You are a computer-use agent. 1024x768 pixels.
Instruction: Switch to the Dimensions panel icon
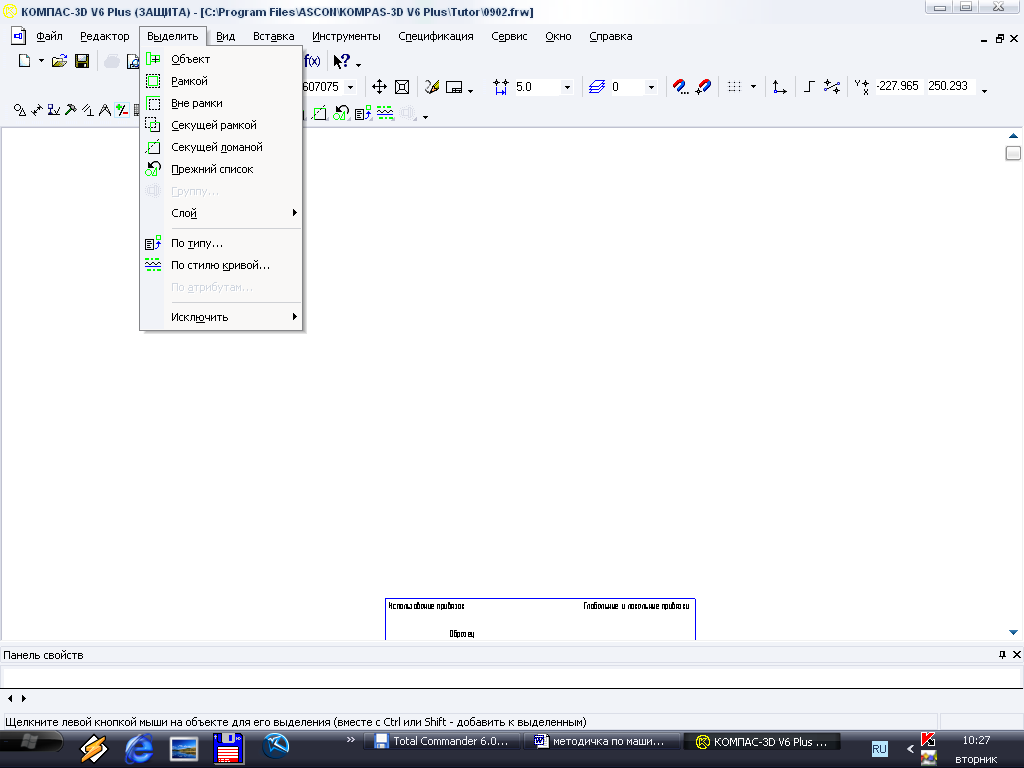pyautogui.click(x=37, y=110)
